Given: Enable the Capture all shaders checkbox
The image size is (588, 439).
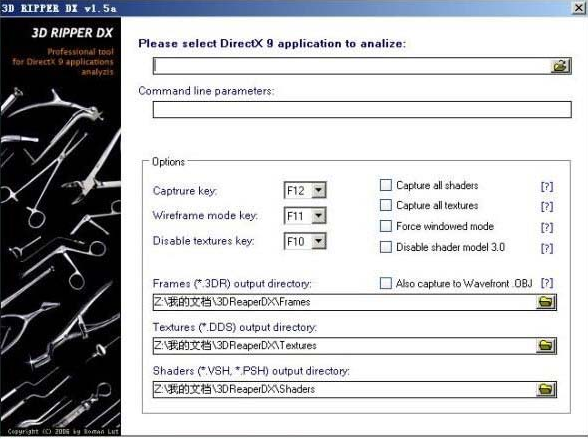Looking at the screenshot, I should click(x=386, y=185).
